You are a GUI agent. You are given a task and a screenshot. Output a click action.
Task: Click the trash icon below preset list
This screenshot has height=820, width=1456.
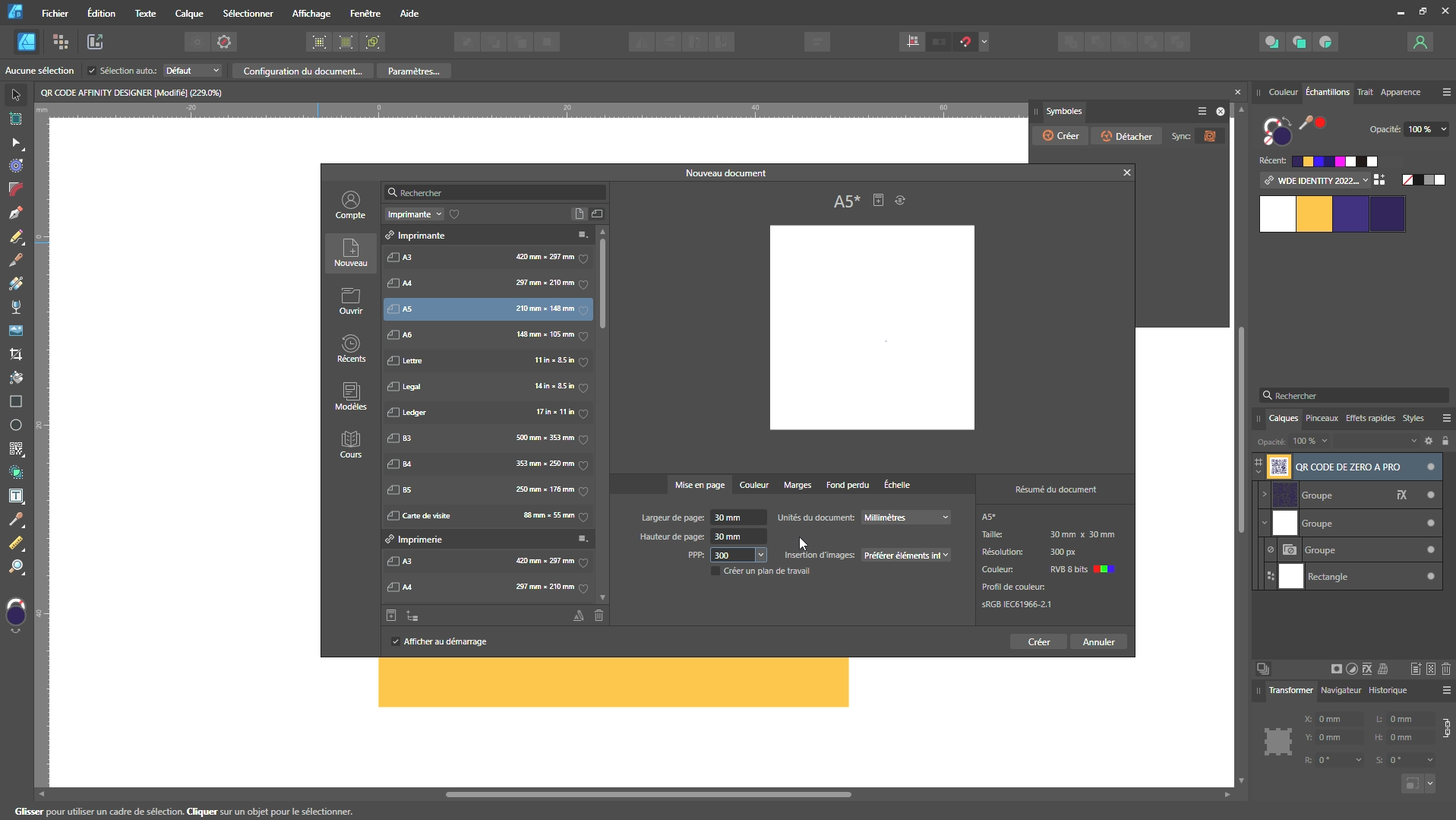[599, 616]
